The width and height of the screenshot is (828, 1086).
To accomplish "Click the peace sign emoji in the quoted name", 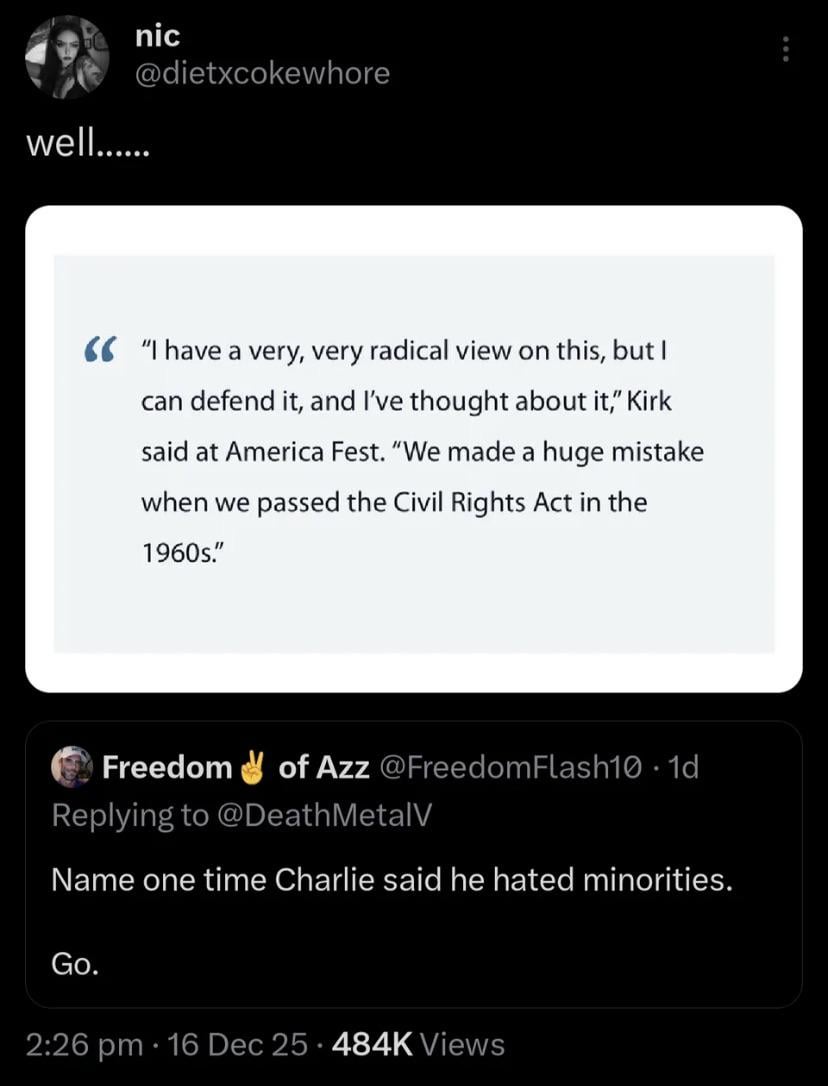I will [x=254, y=767].
